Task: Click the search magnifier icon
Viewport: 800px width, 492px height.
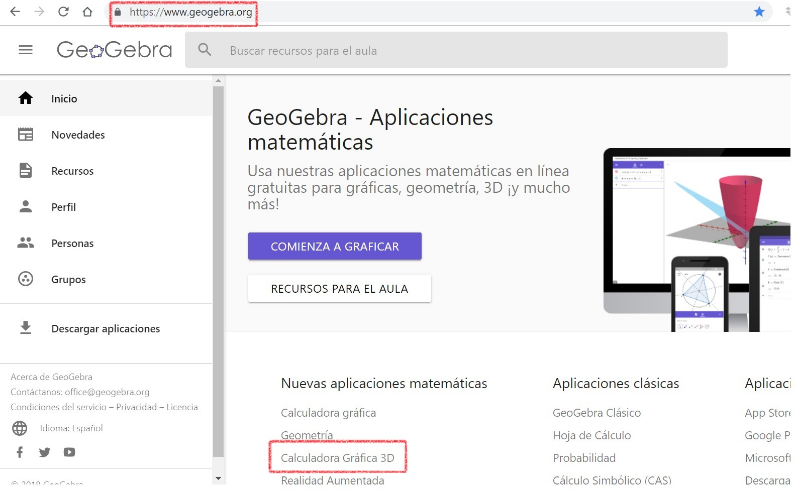Action: 205,50
